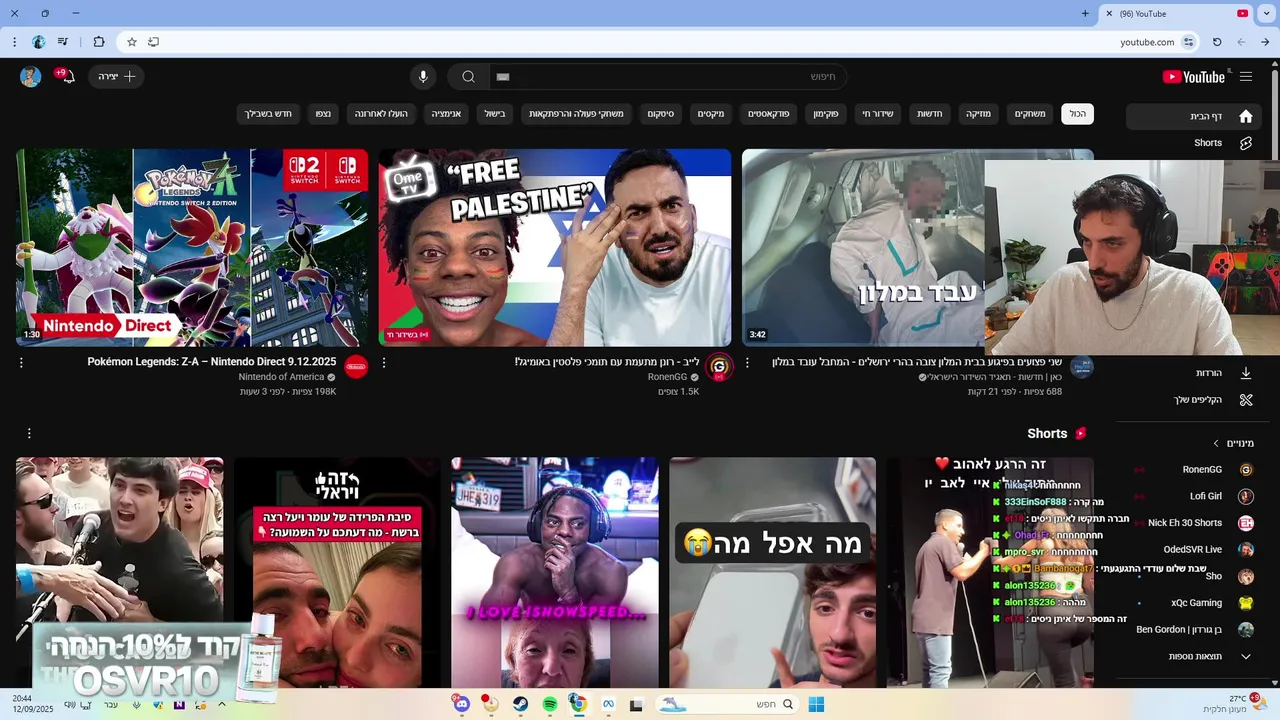Bookmark this page with the star
The width and height of the screenshot is (1280, 720).
(x=131, y=42)
